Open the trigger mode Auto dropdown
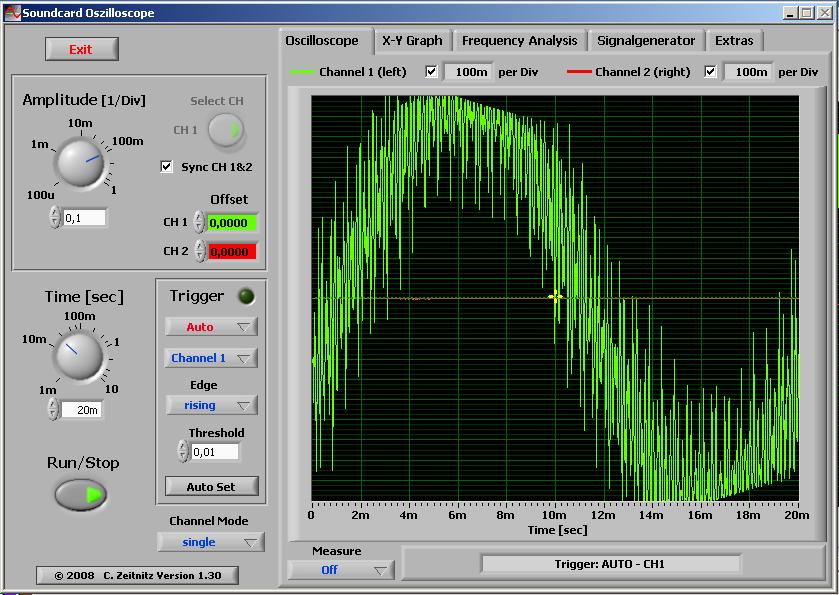 click(x=211, y=327)
